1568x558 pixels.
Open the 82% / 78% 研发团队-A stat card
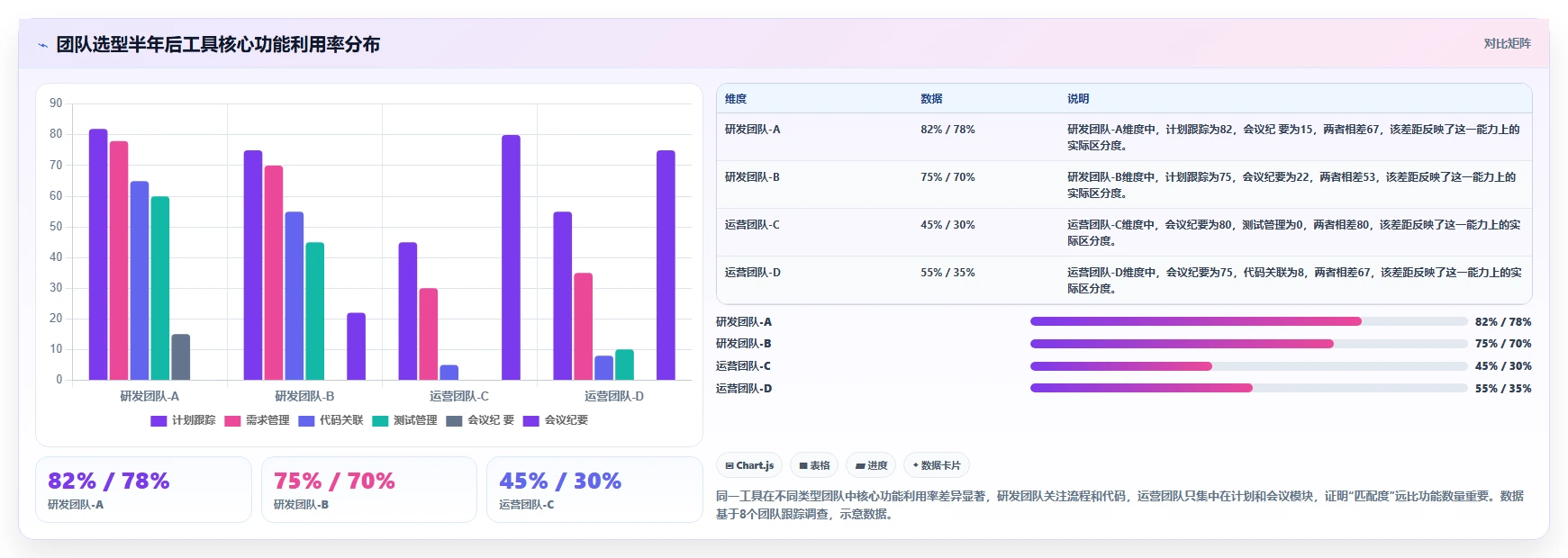(x=143, y=490)
